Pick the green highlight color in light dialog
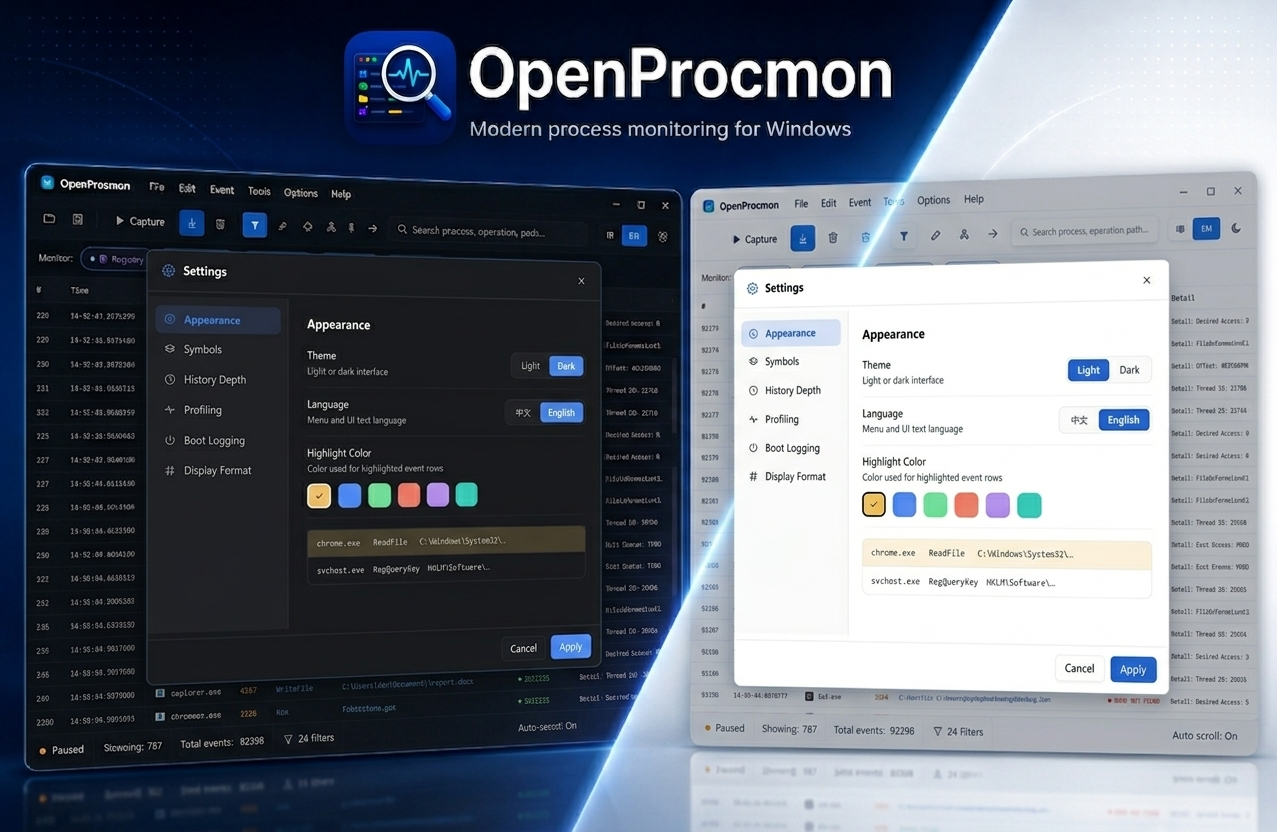Image resolution: width=1277 pixels, height=832 pixels. pos(935,505)
